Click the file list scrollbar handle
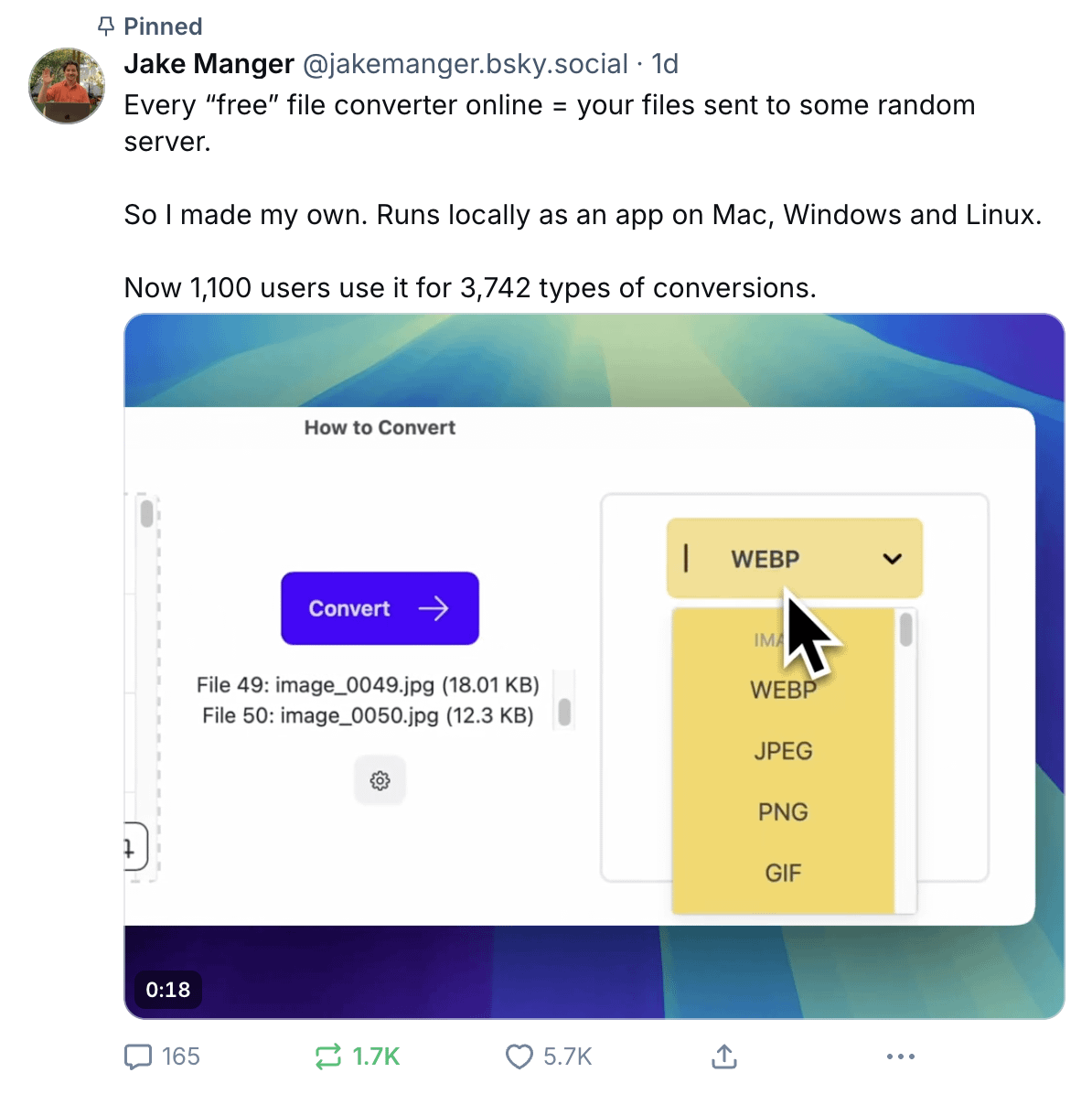 click(x=564, y=713)
